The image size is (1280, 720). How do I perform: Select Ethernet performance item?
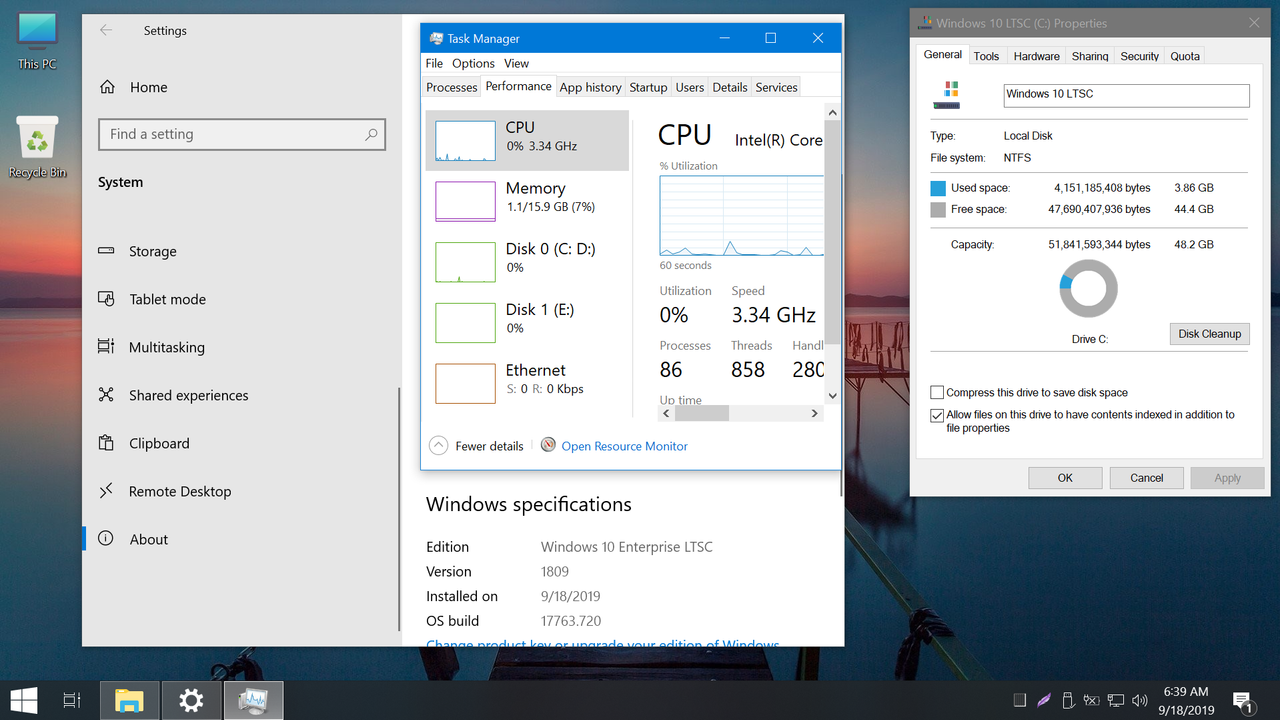tap(528, 383)
